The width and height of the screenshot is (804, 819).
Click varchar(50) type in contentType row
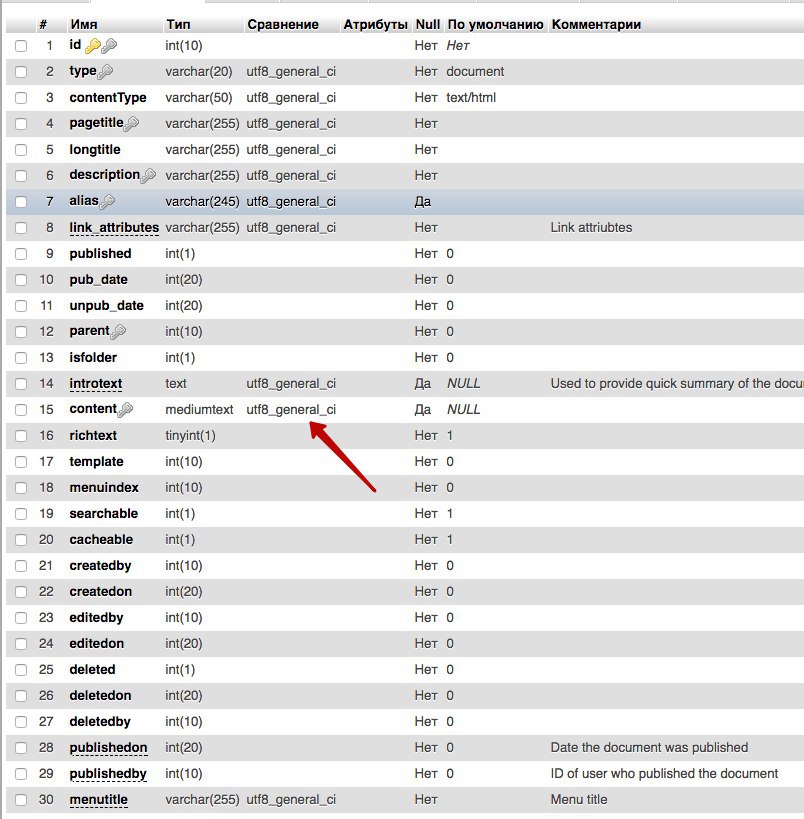(199, 98)
